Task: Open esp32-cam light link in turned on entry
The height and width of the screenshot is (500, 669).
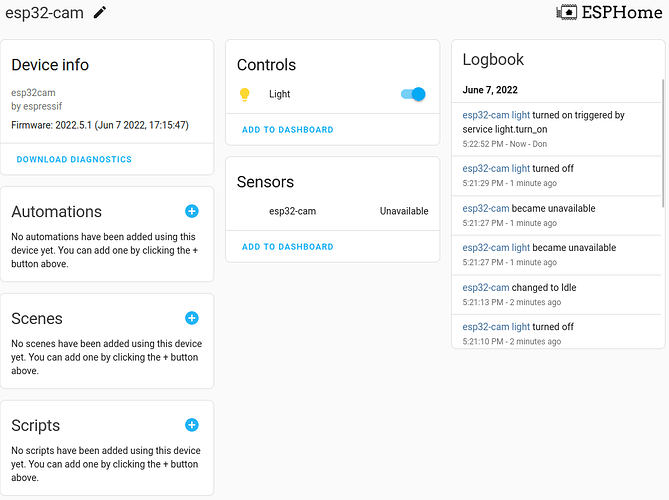Action: coord(496,115)
